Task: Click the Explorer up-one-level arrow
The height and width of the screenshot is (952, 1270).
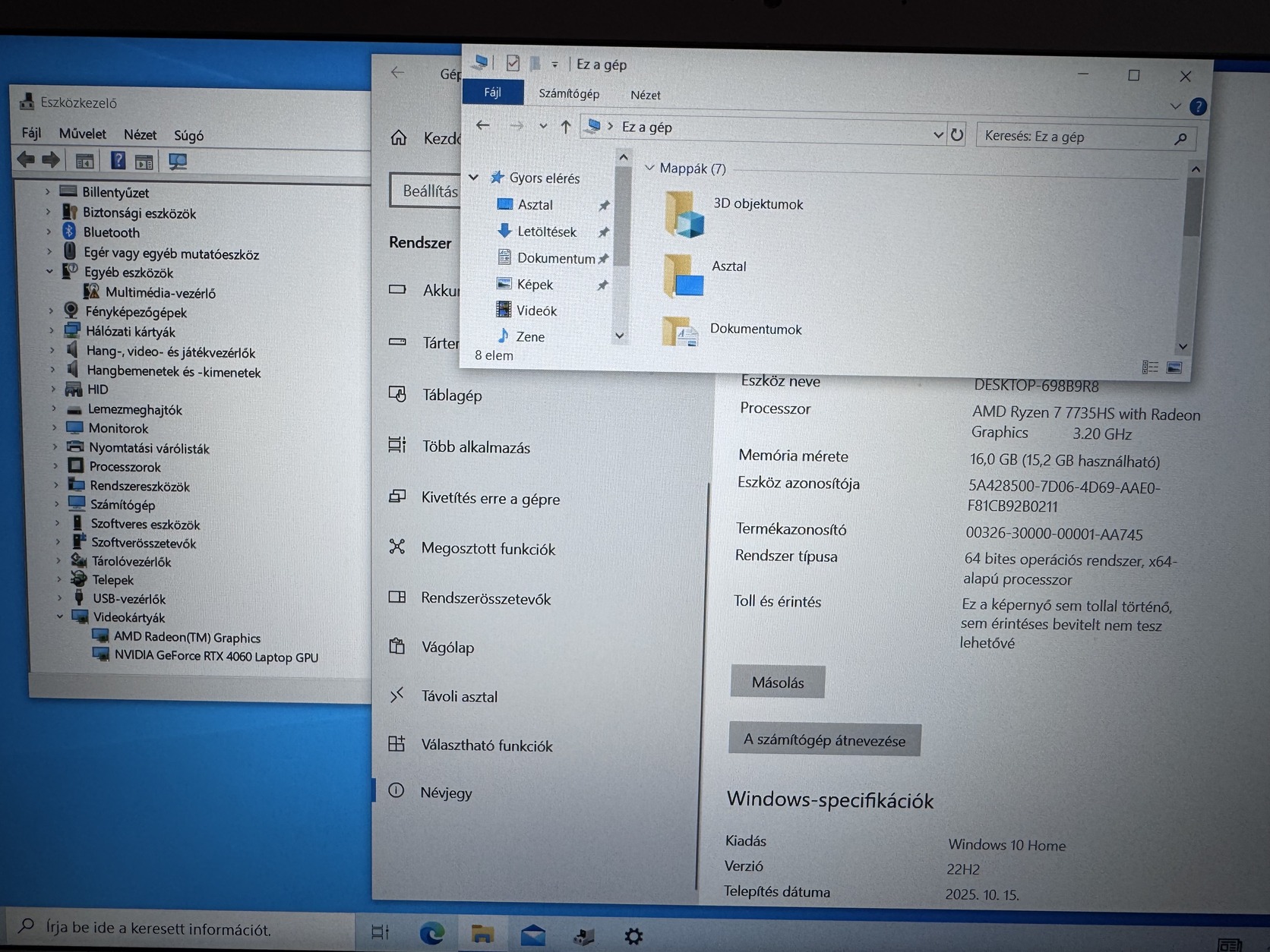Action: [565, 127]
